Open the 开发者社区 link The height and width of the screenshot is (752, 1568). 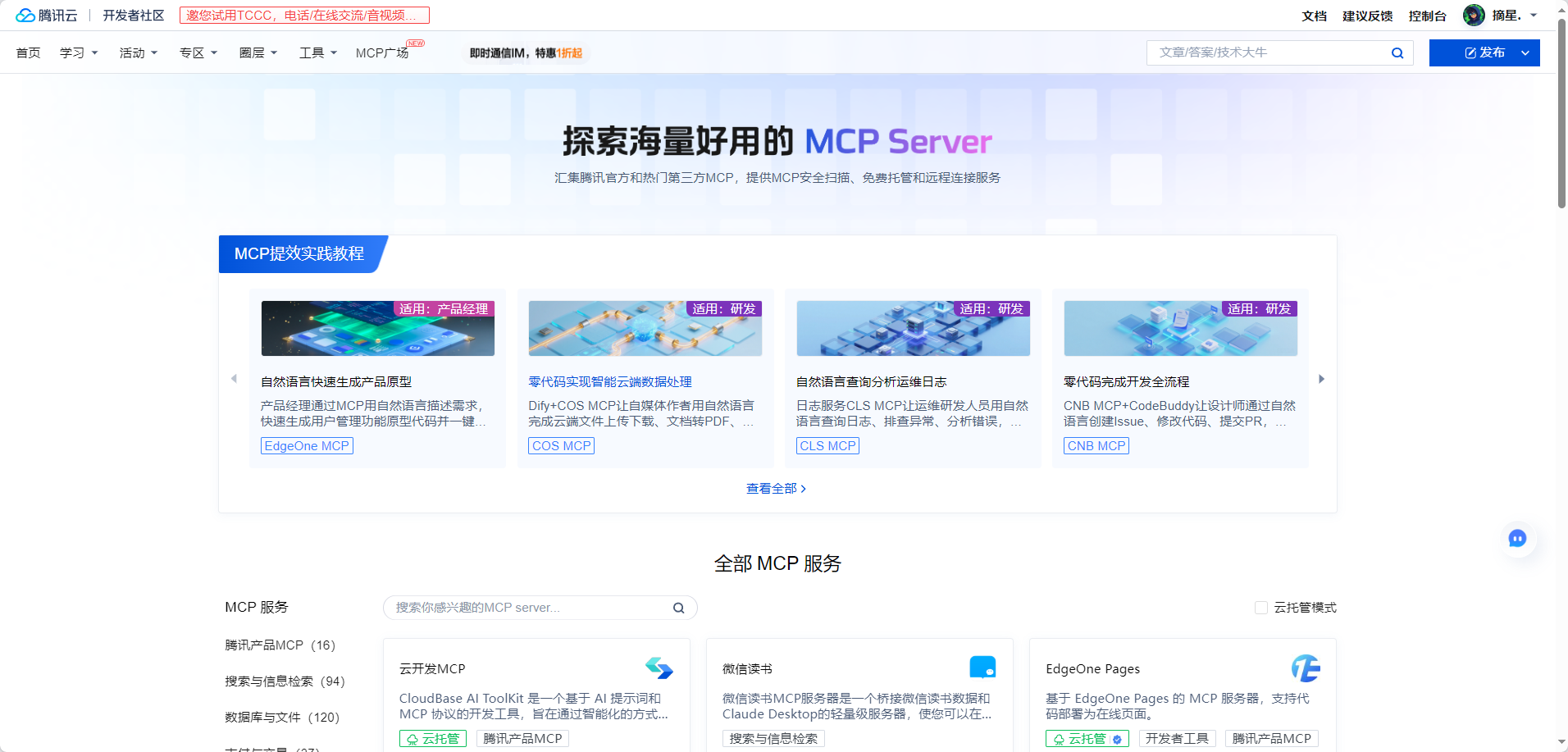click(134, 16)
